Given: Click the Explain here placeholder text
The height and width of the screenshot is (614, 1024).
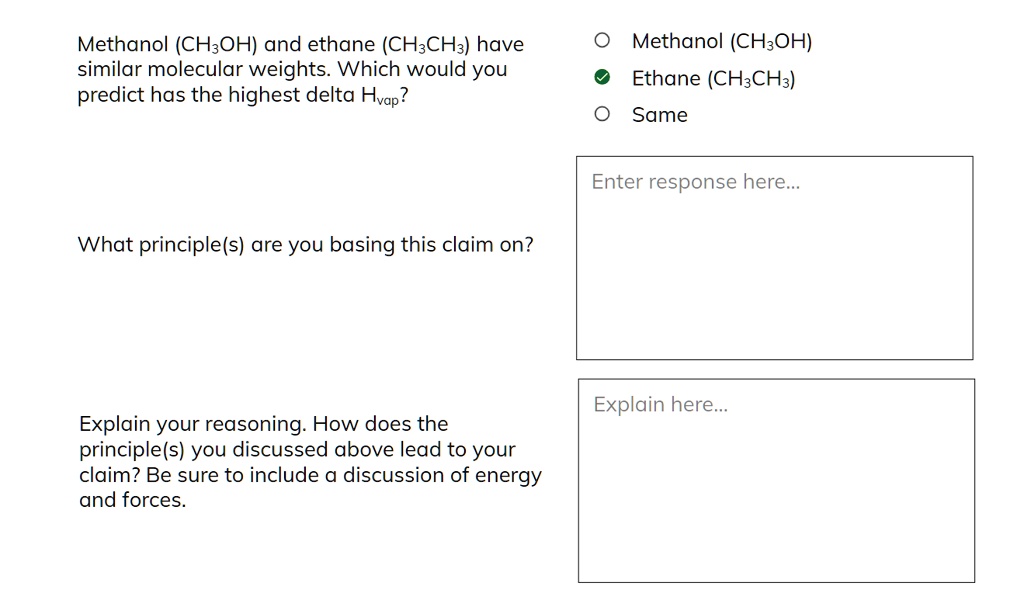Looking at the screenshot, I should click(662, 405).
